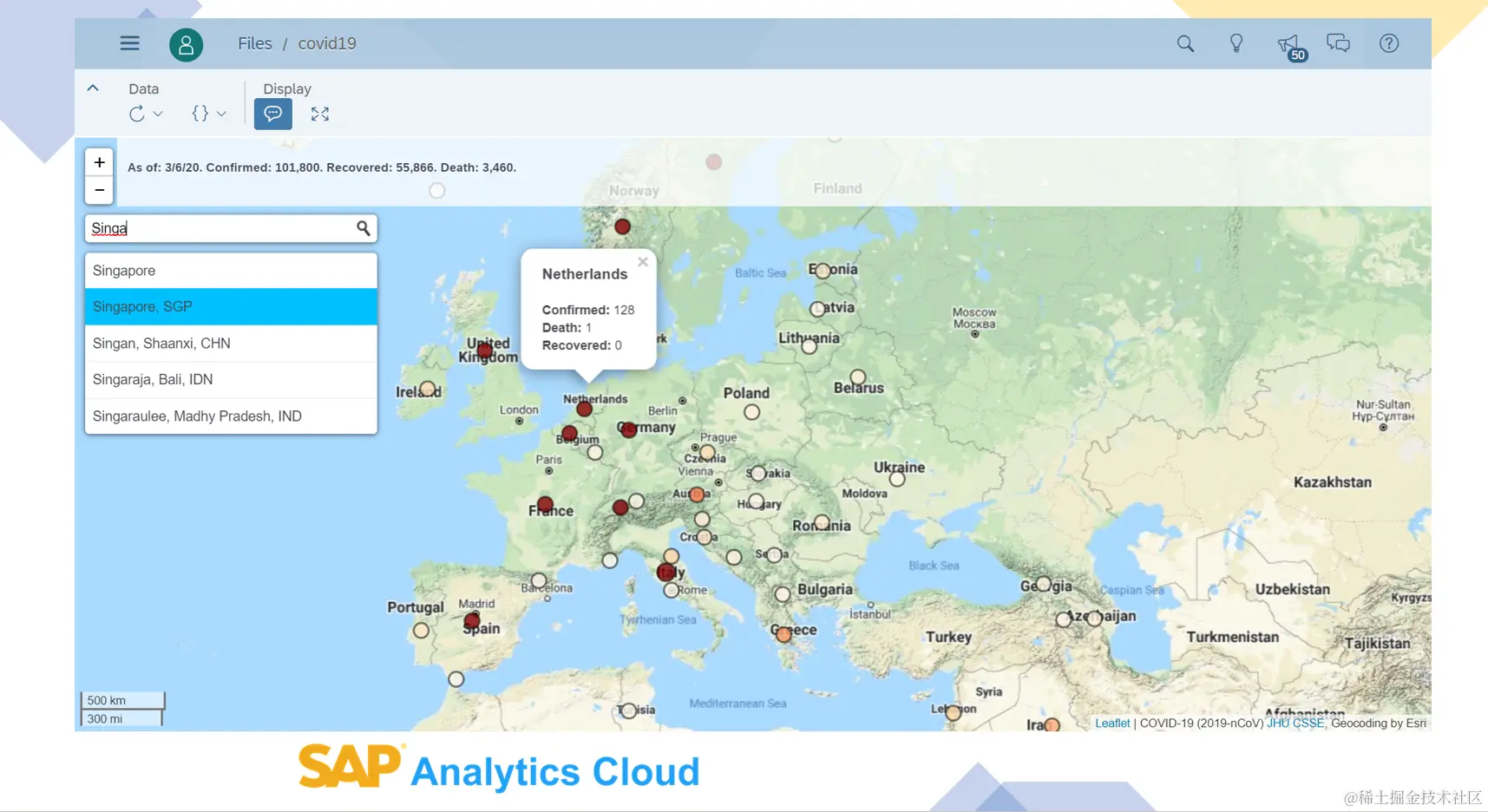The width and height of the screenshot is (1488, 812).
Task: Click the Belgium case marker
Action: [x=569, y=433]
